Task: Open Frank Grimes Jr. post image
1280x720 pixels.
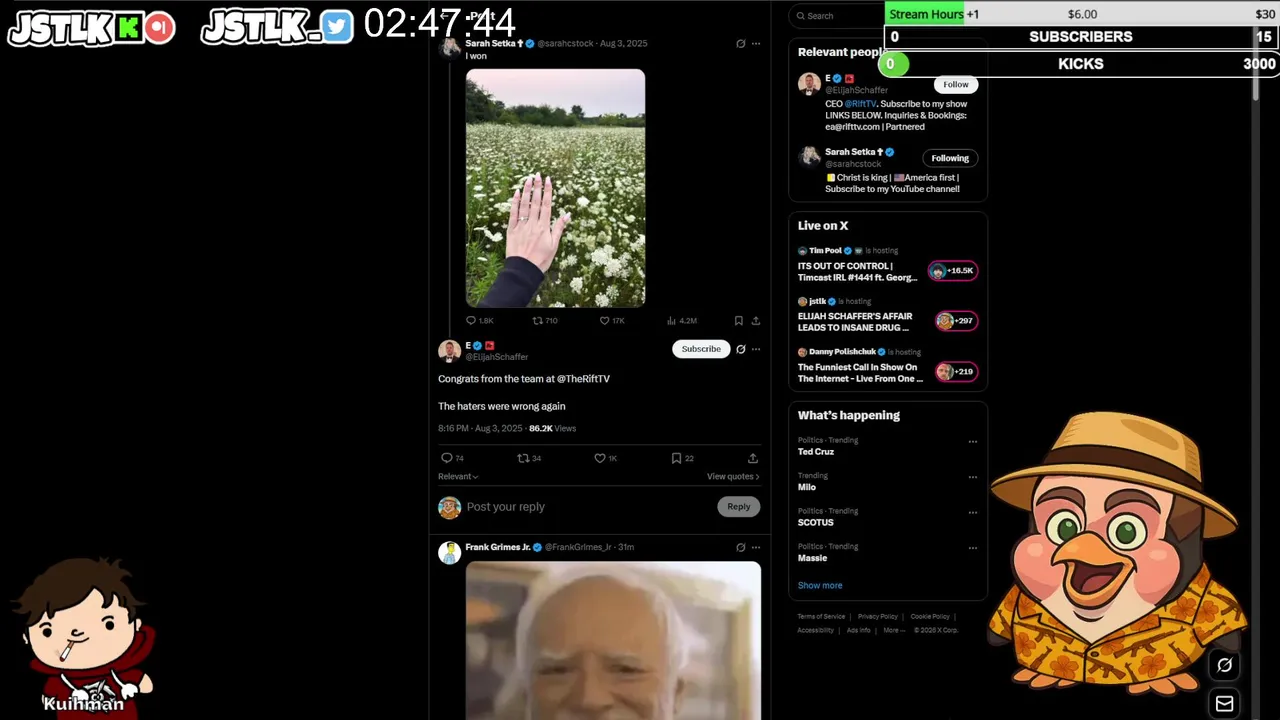Action: pyautogui.click(x=613, y=640)
